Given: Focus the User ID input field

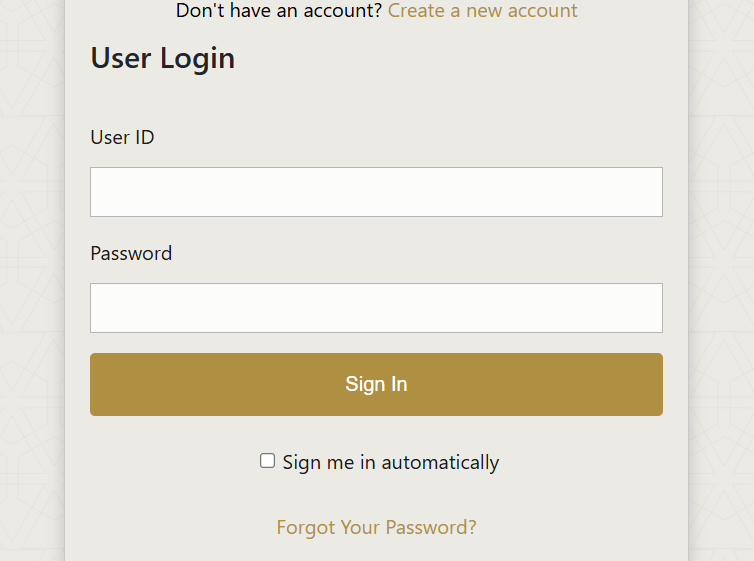Looking at the screenshot, I should [376, 192].
